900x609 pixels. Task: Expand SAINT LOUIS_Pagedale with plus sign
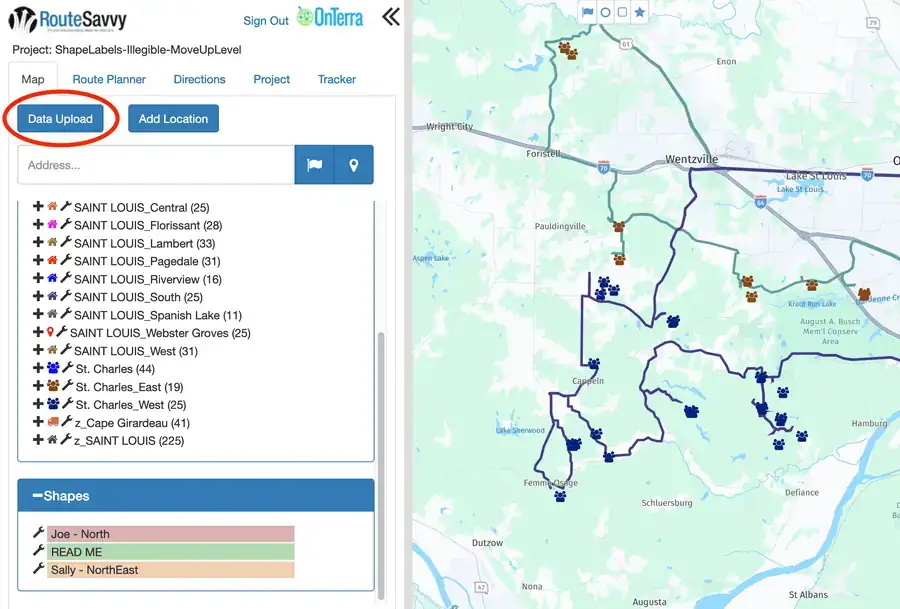pyautogui.click(x=38, y=260)
